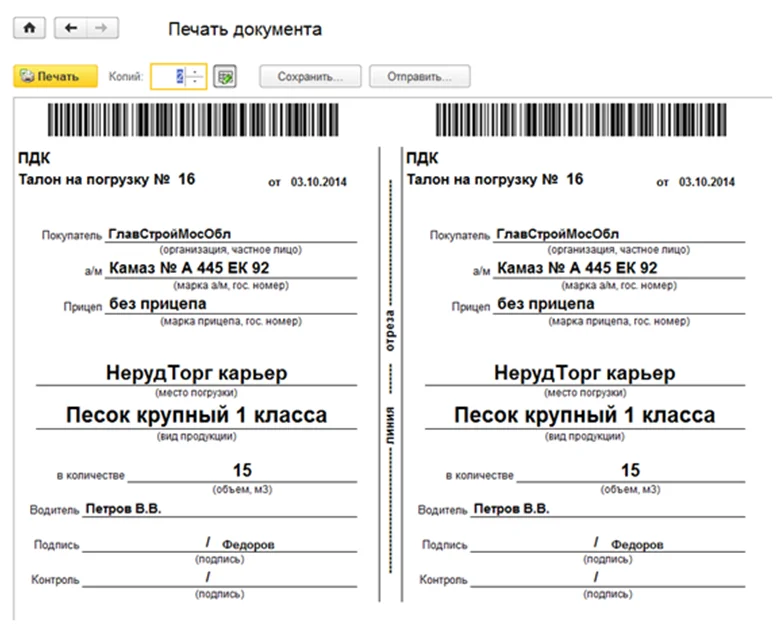The height and width of the screenshot is (625, 777).
Task: Open the Отправить... send dialog
Action: point(419,77)
